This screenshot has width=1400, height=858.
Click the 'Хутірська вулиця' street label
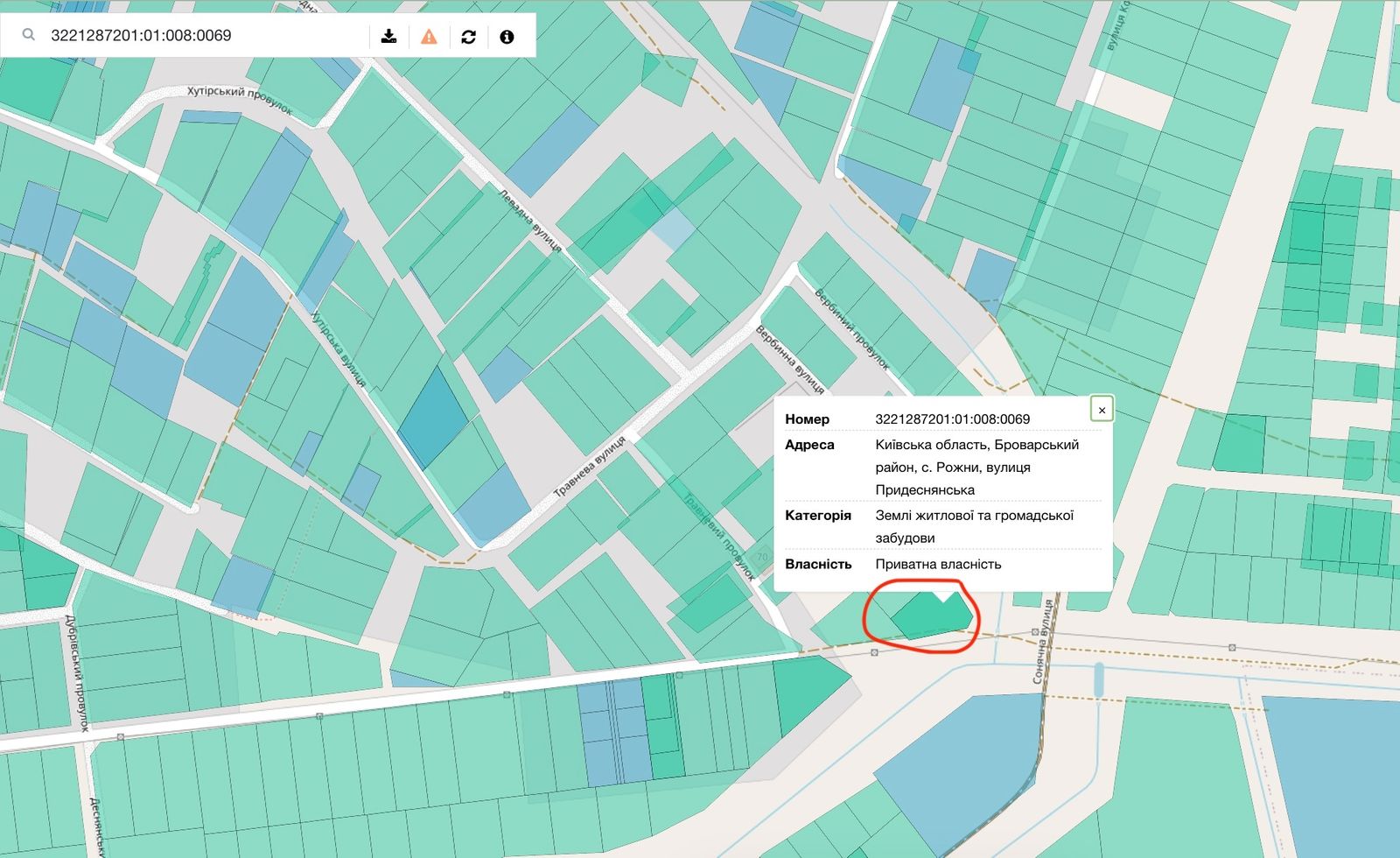(338, 348)
